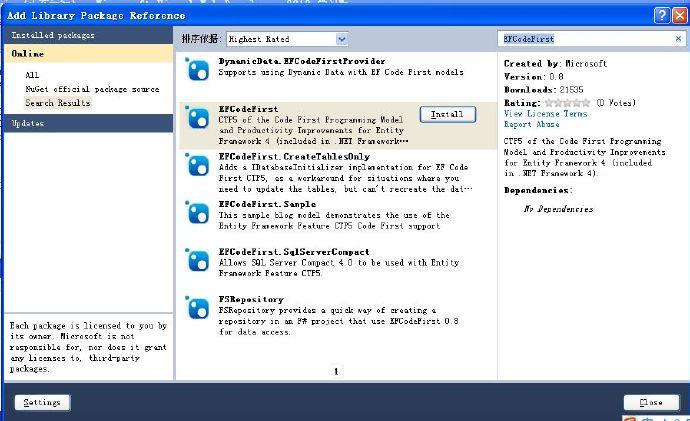This screenshot has height=421, width=690.
Task: Select the DynamicData.EFCodeFirstProvider title
Action: 301,61
